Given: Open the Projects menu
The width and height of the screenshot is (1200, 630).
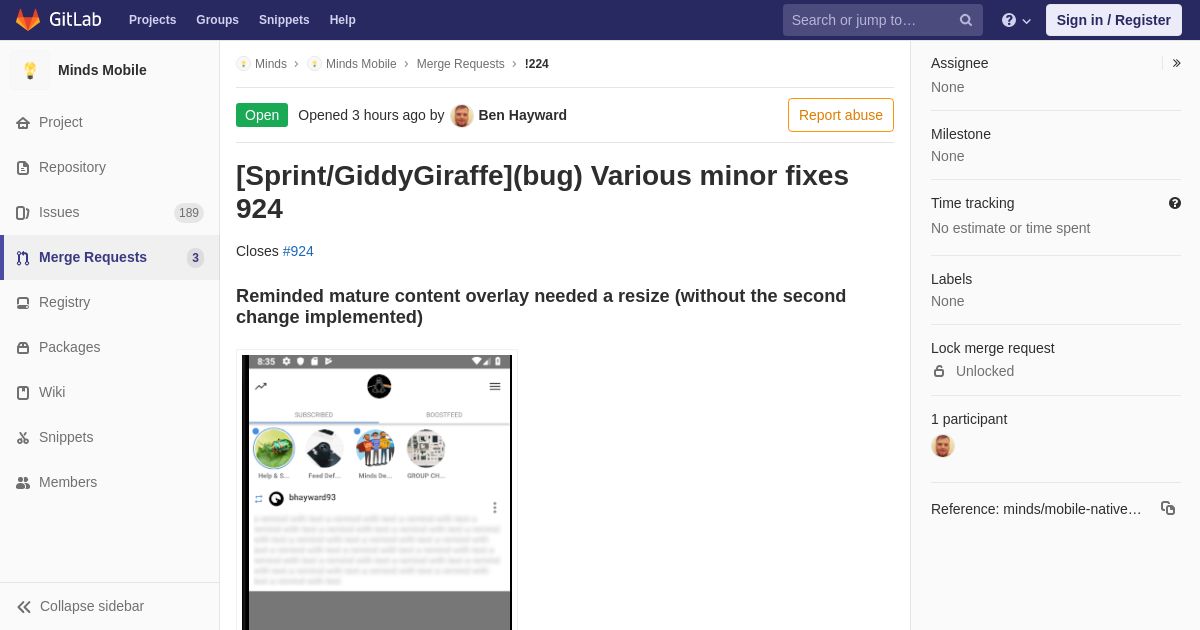Looking at the screenshot, I should pyautogui.click(x=152, y=20).
